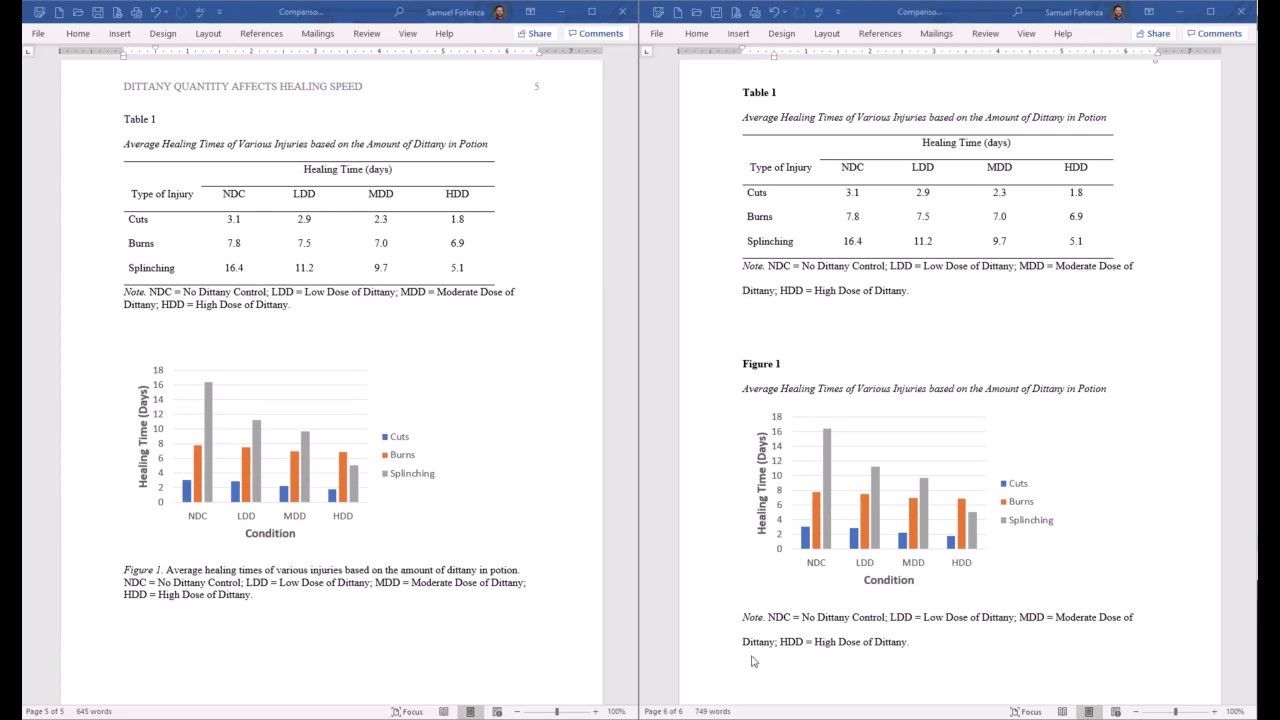The height and width of the screenshot is (720, 1280).
Task: Click Quick Print icon in left Word window
Action: point(136,12)
